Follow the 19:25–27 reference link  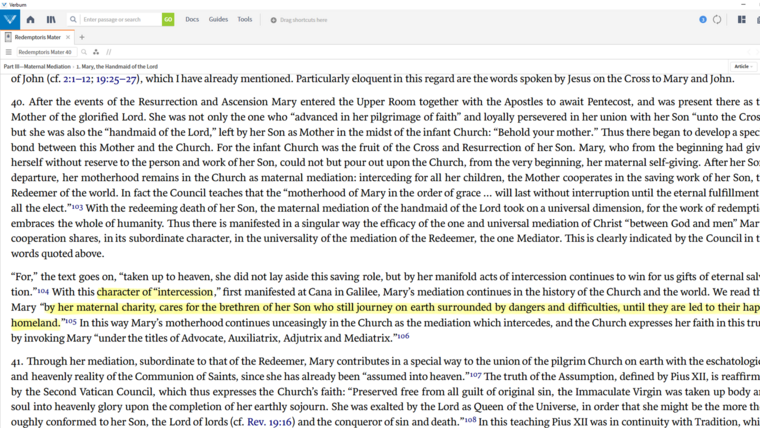point(116,79)
